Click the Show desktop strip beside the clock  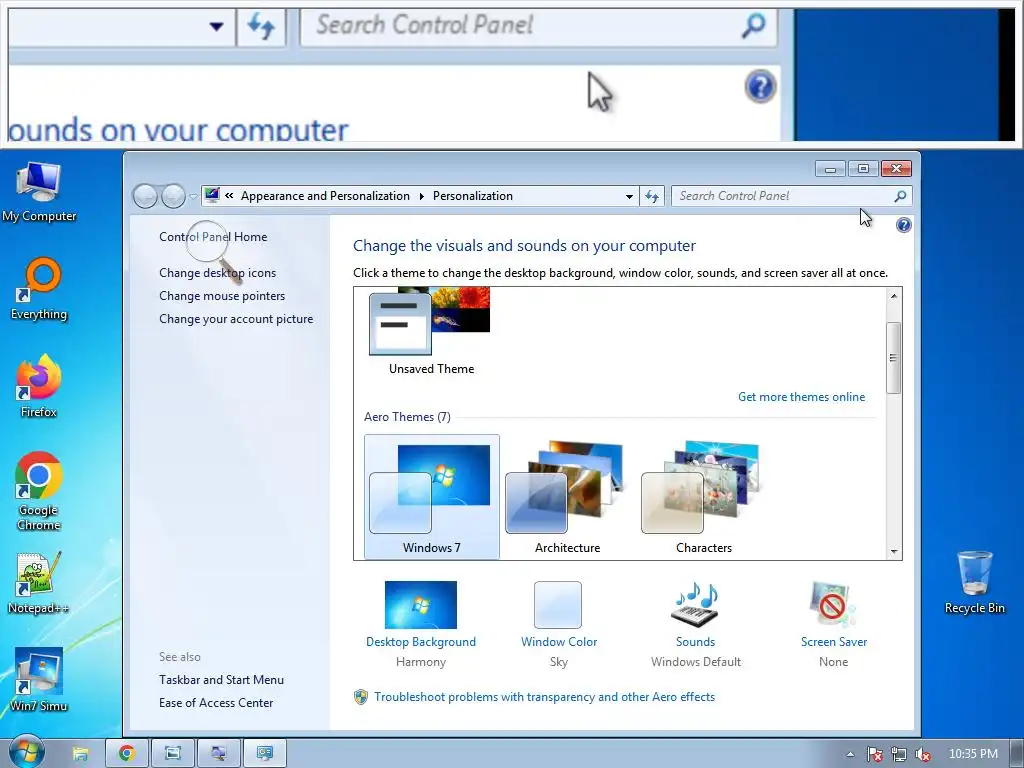click(1017, 753)
